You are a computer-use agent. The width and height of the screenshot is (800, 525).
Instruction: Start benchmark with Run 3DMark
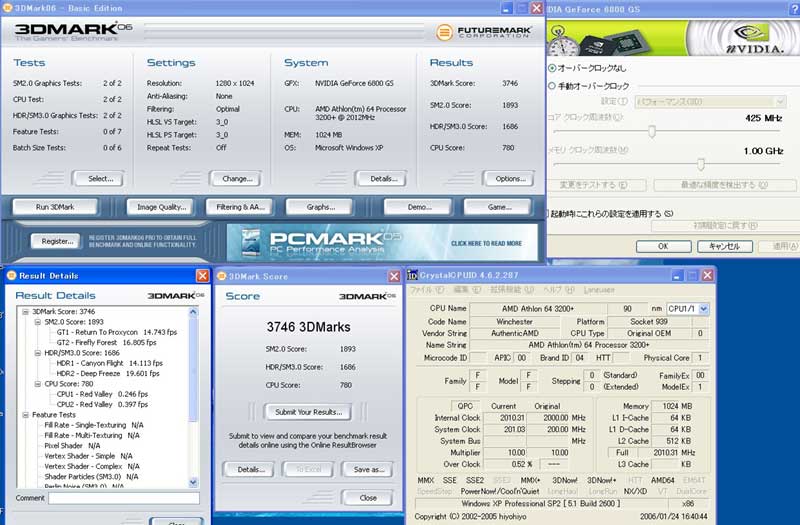(x=55, y=207)
